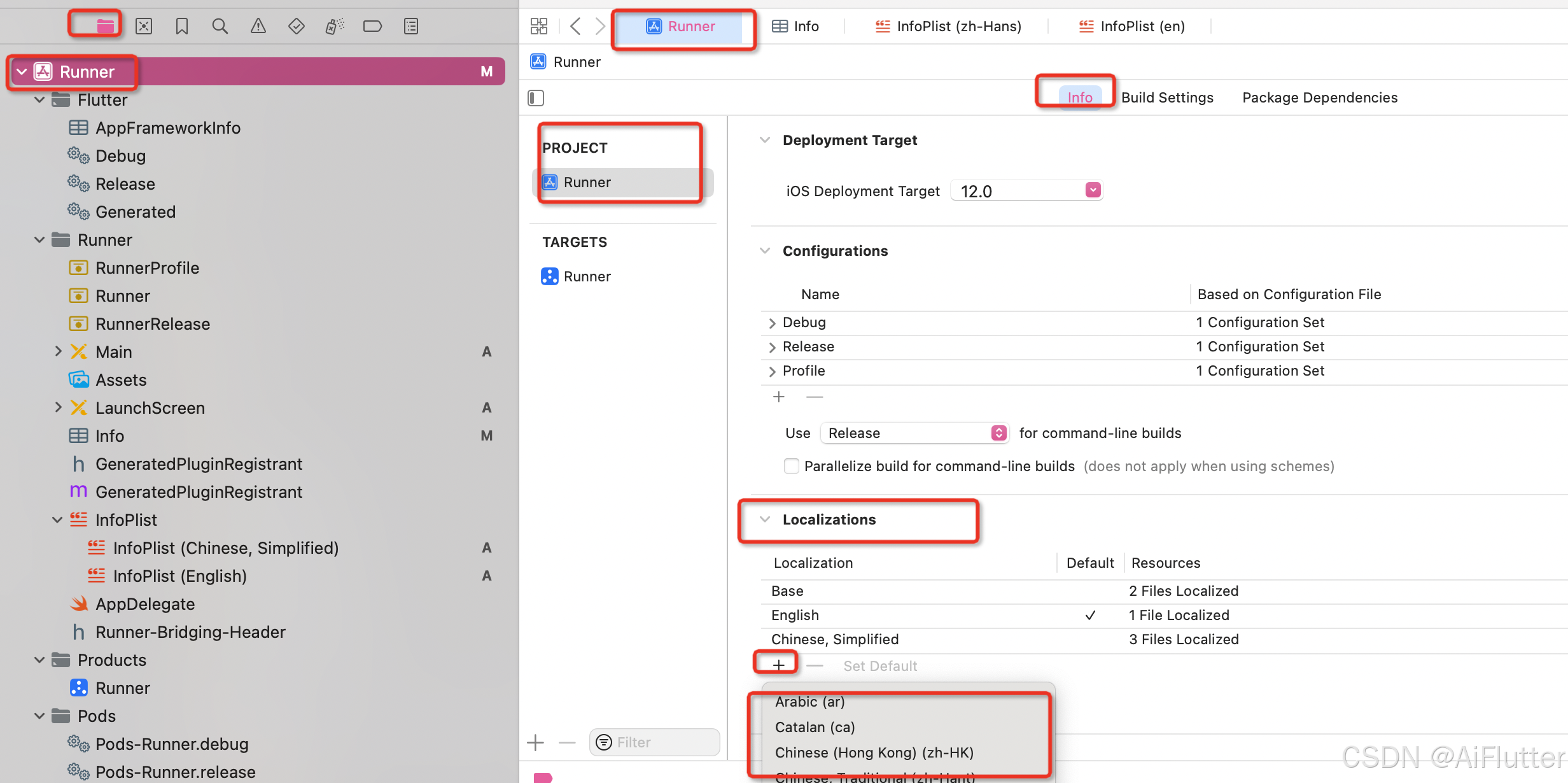The image size is (1568, 783).
Task: Open the Source Control navigator icon
Action: (144, 26)
